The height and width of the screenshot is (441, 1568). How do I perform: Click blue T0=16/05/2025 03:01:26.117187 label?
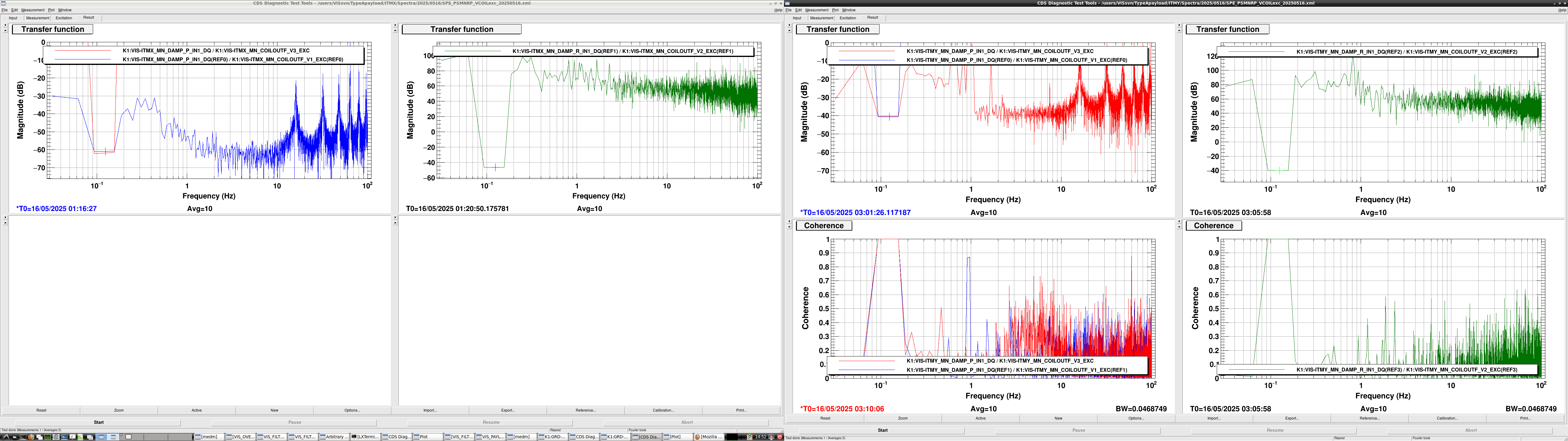[855, 213]
